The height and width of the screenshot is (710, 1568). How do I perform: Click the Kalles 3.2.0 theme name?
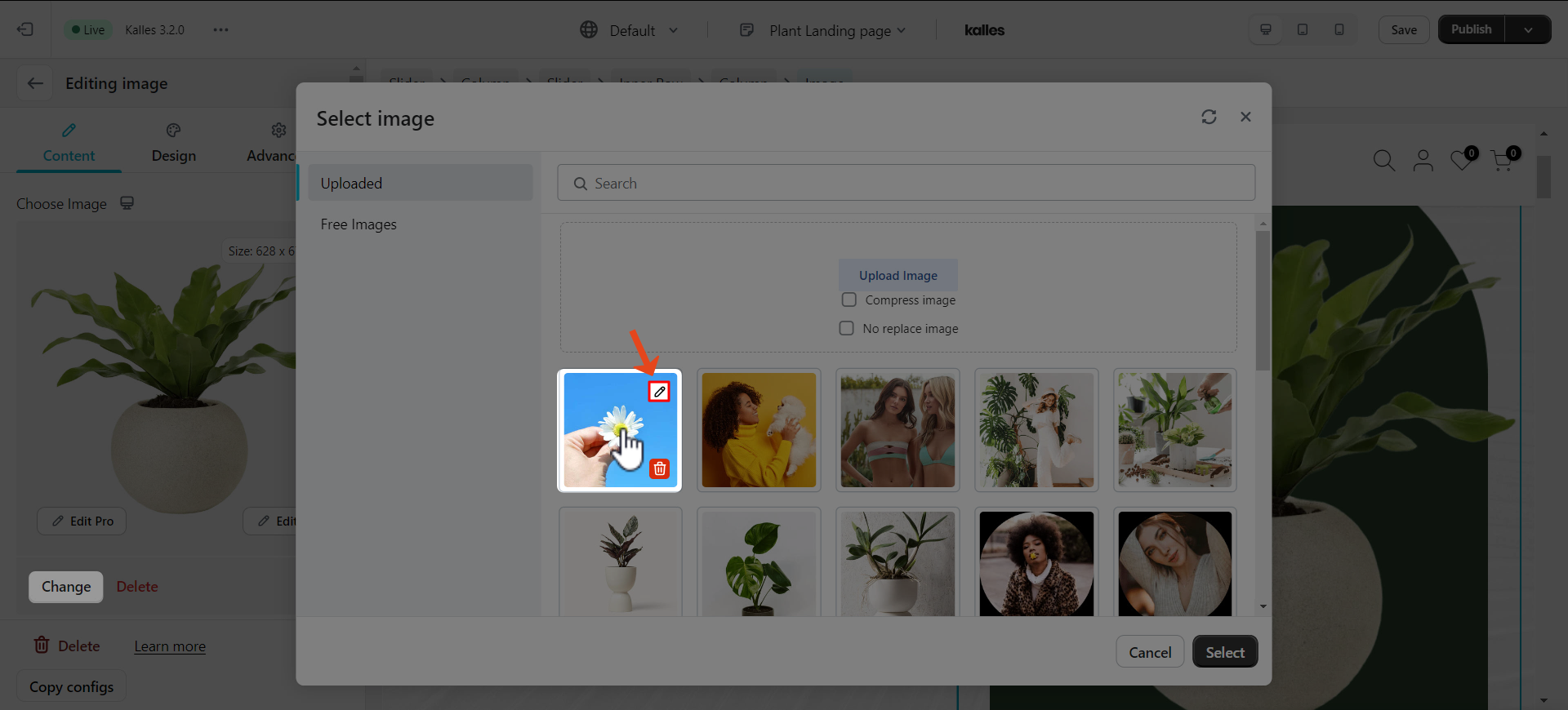pos(154,29)
